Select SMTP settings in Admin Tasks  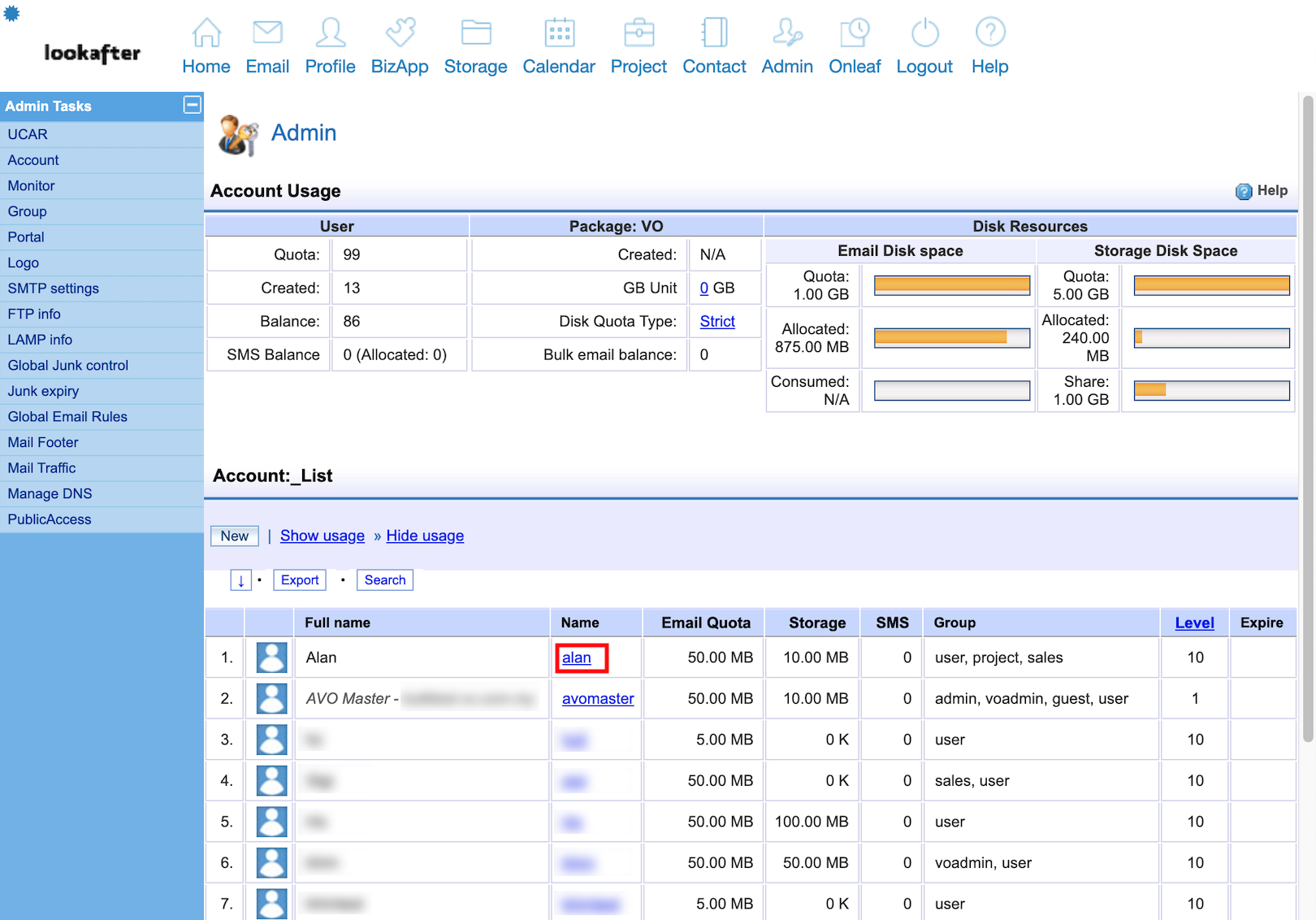[x=54, y=289]
